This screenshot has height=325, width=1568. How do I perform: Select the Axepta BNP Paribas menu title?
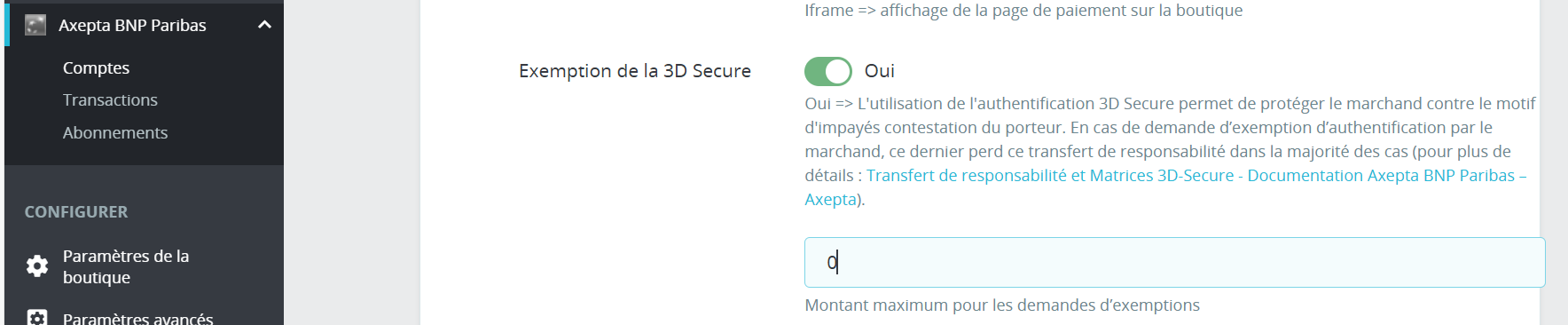coord(132,25)
